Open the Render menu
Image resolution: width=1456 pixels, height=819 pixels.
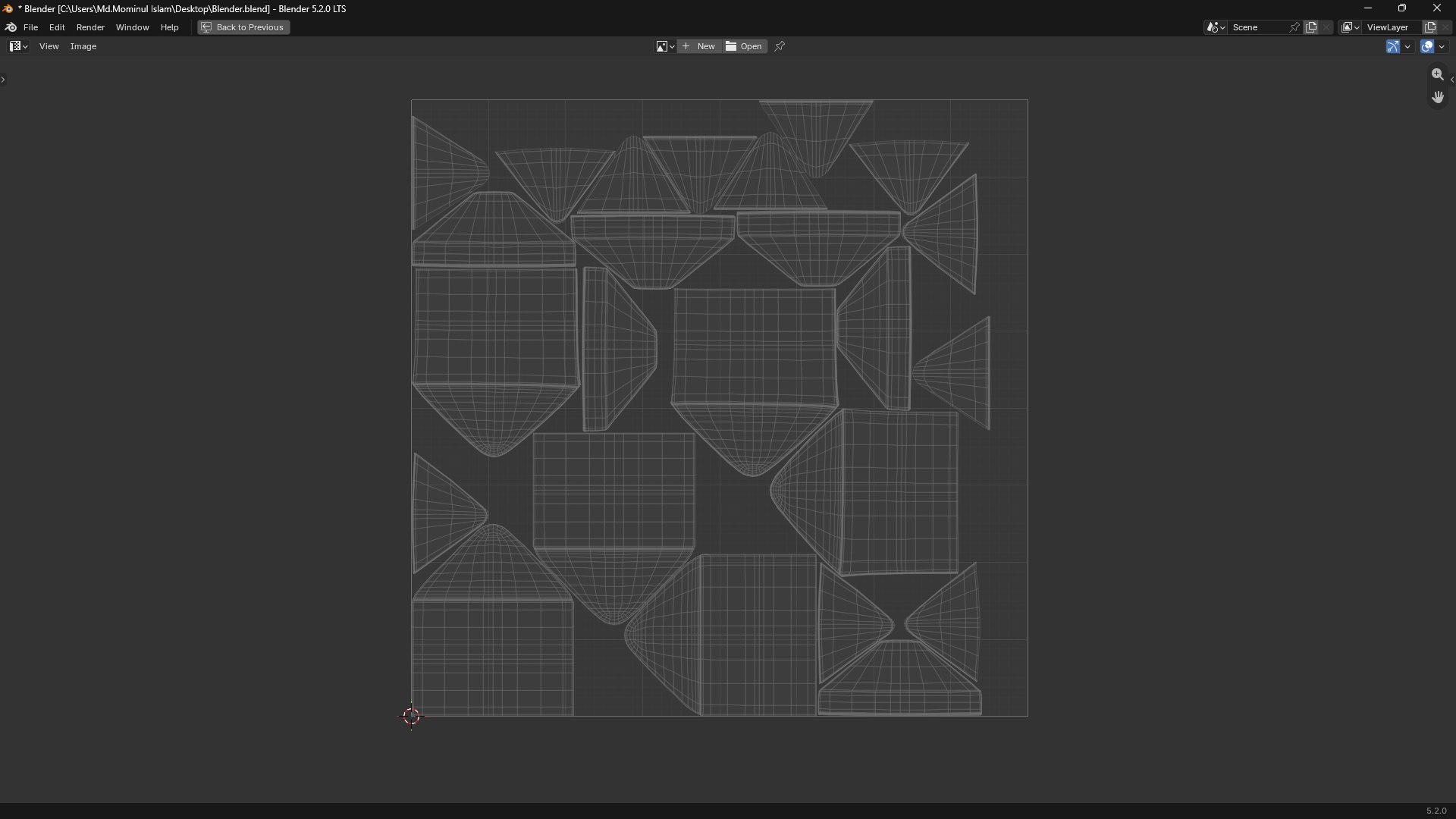click(x=90, y=27)
